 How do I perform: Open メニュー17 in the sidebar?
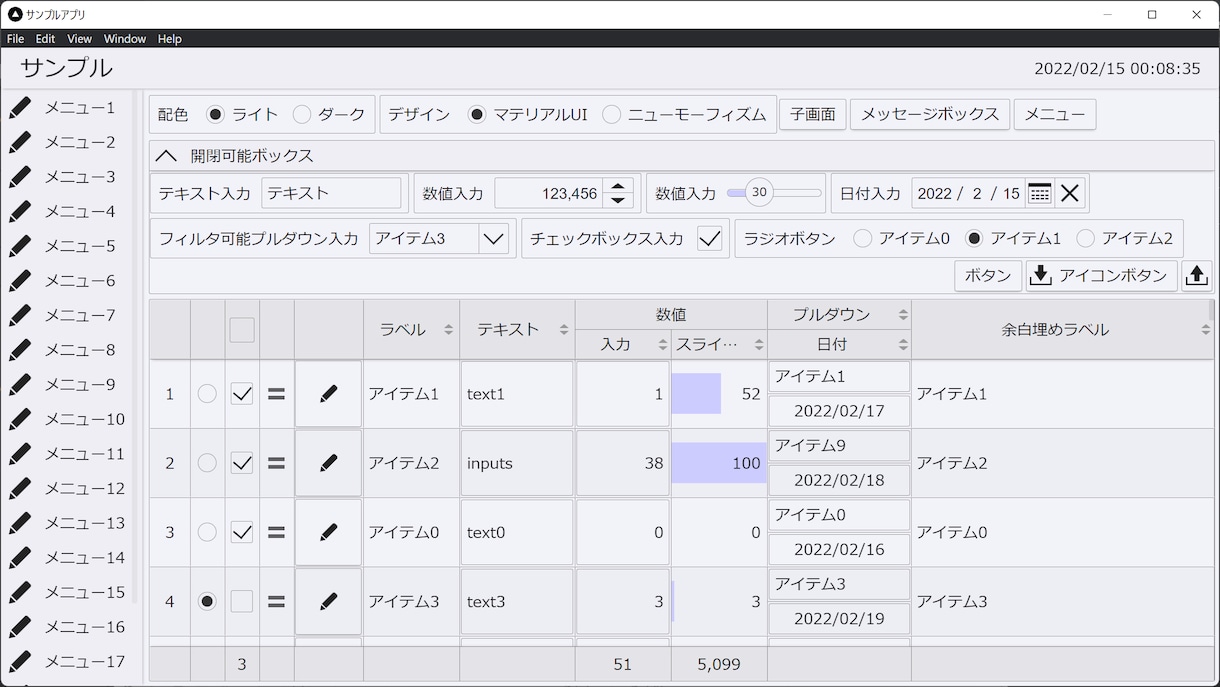tap(66, 662)
